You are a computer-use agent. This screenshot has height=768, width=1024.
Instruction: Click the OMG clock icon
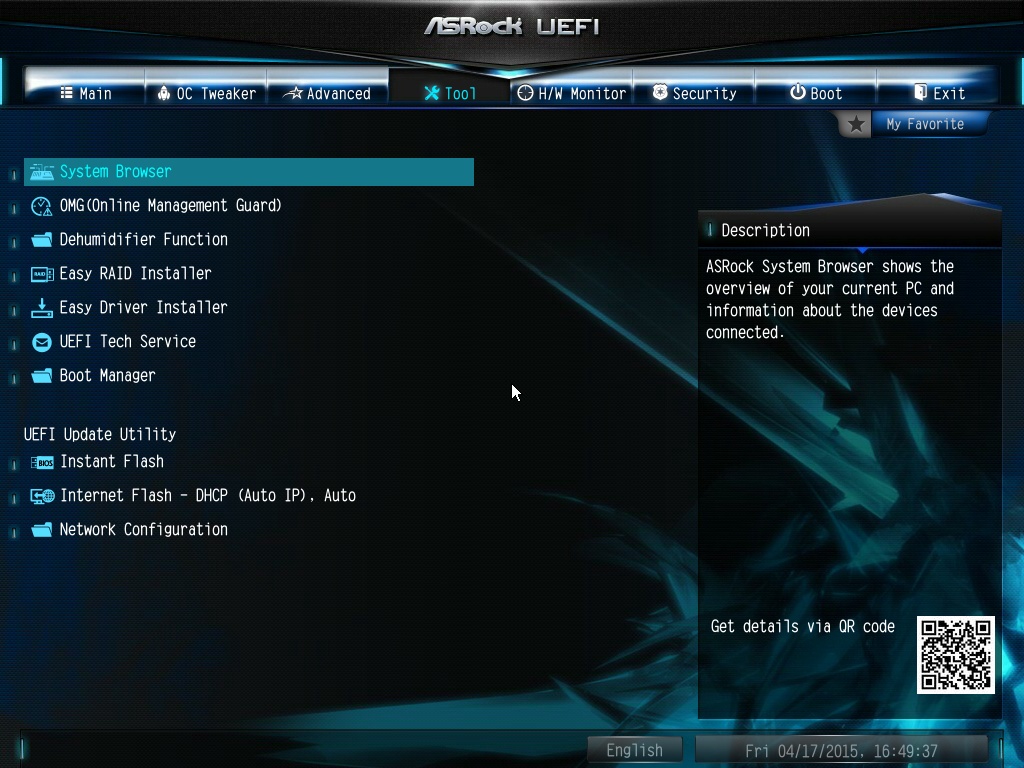click(41, 206)
